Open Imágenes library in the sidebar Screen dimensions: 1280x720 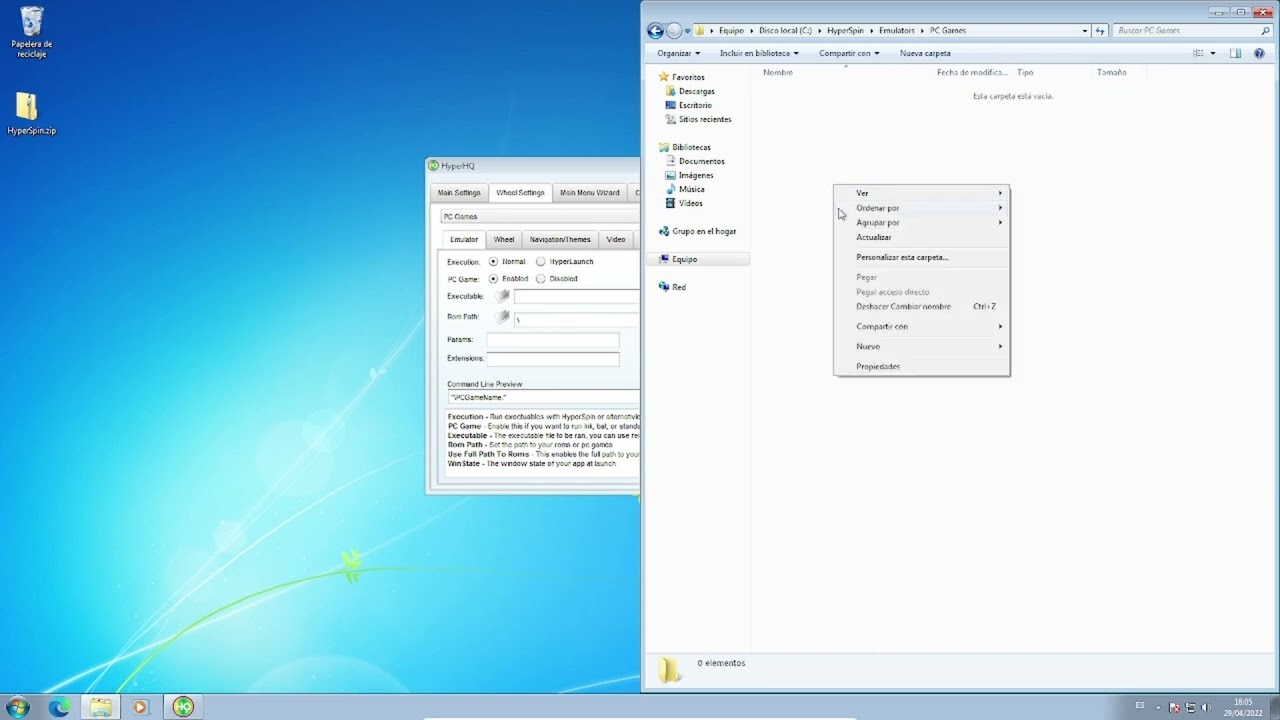[x=696, y=175]
